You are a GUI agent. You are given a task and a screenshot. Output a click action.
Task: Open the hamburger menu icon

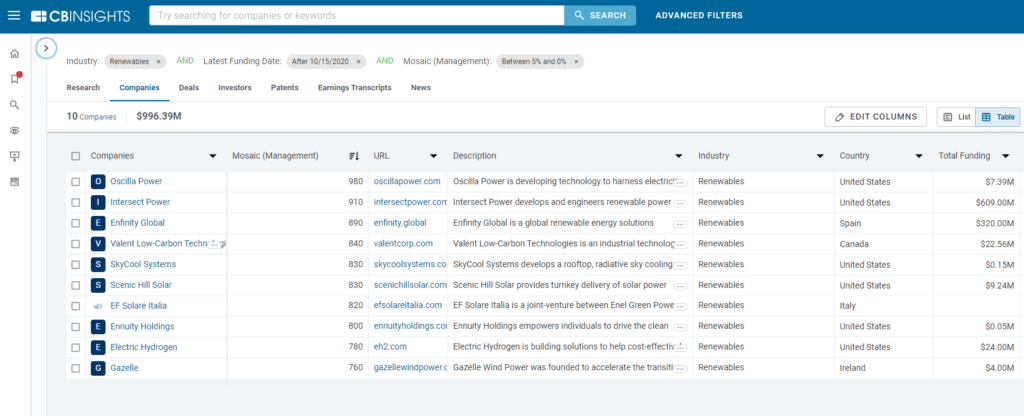tap(14, 16)
